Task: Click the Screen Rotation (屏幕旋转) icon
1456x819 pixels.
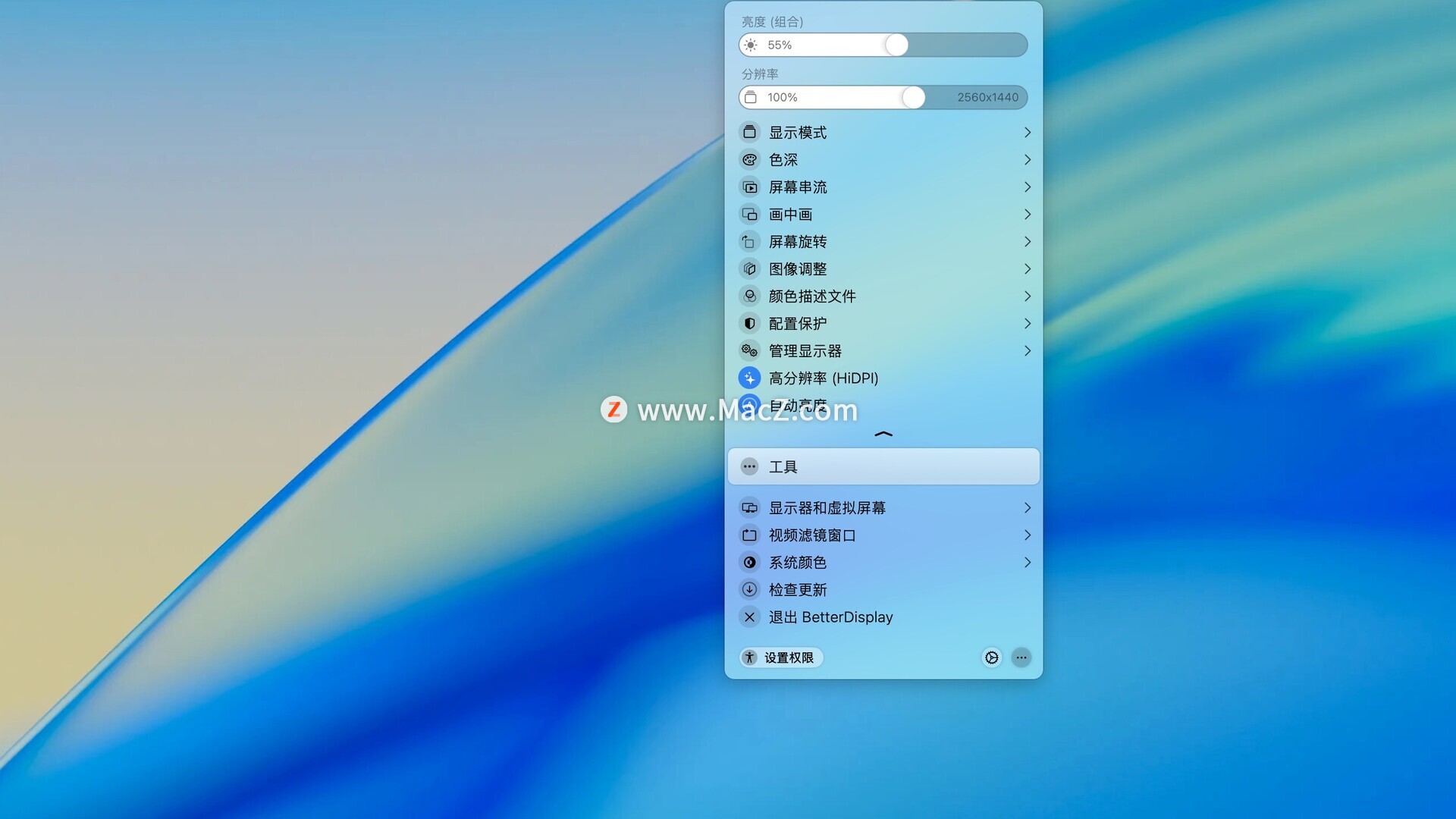Action: pos(749,241)
